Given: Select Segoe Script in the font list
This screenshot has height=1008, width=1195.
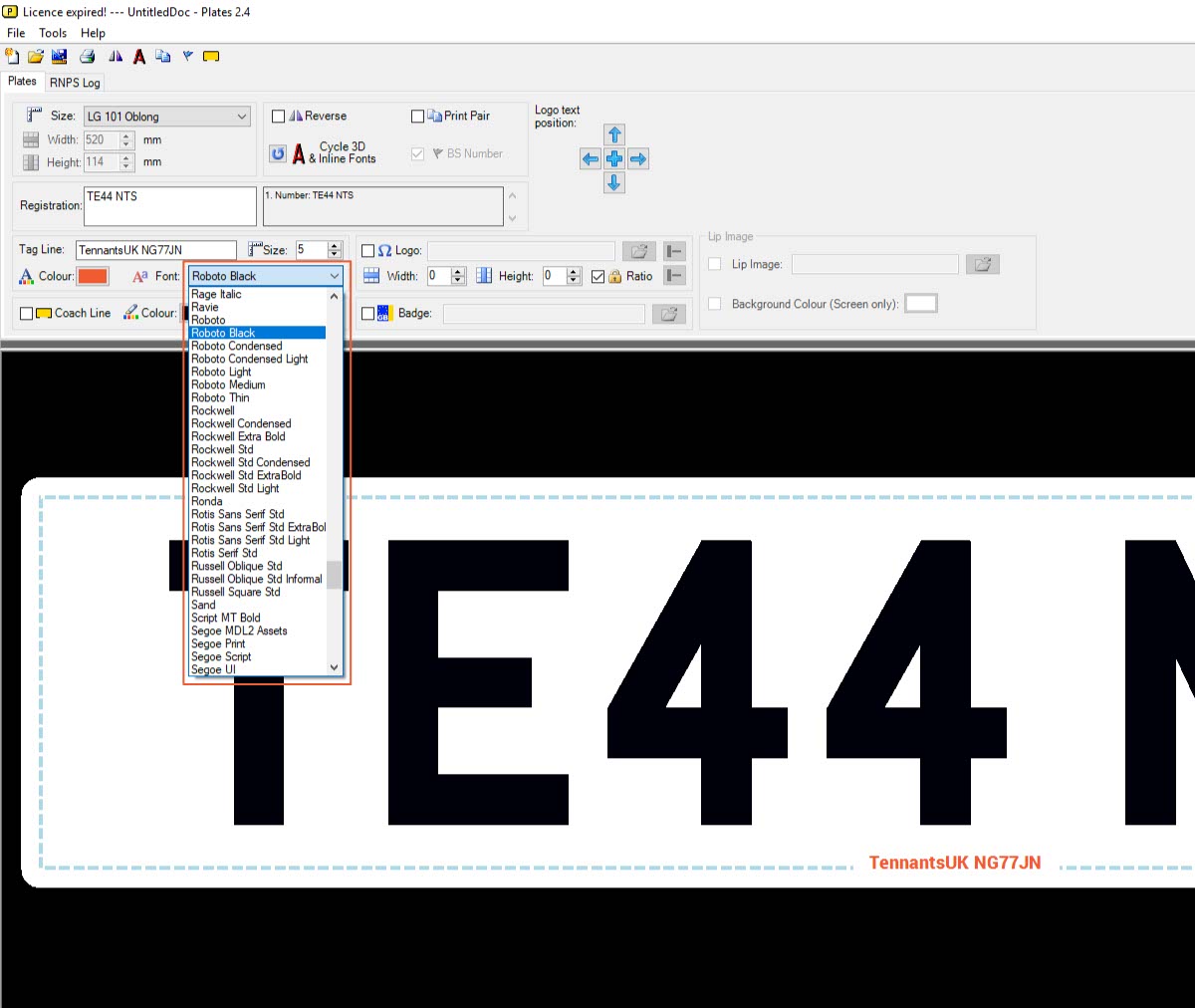Looking at the screenshot, I should (257, 656).
